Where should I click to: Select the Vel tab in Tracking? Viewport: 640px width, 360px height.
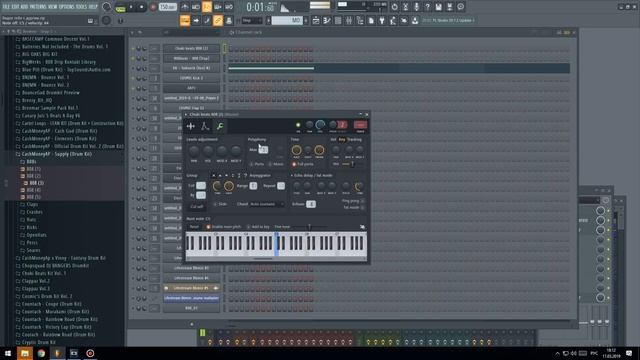(333, 140)
